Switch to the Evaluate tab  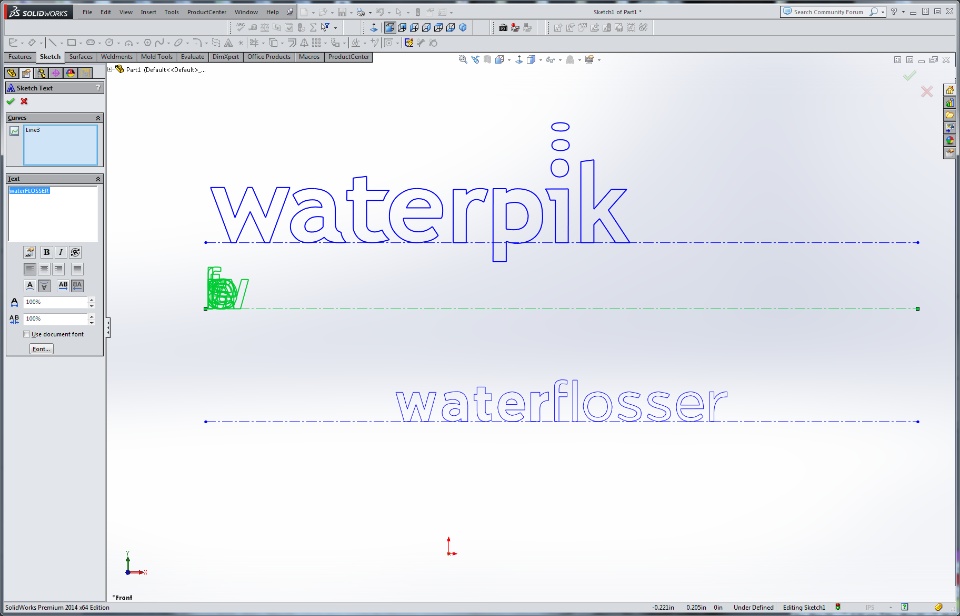pos(192,57)
